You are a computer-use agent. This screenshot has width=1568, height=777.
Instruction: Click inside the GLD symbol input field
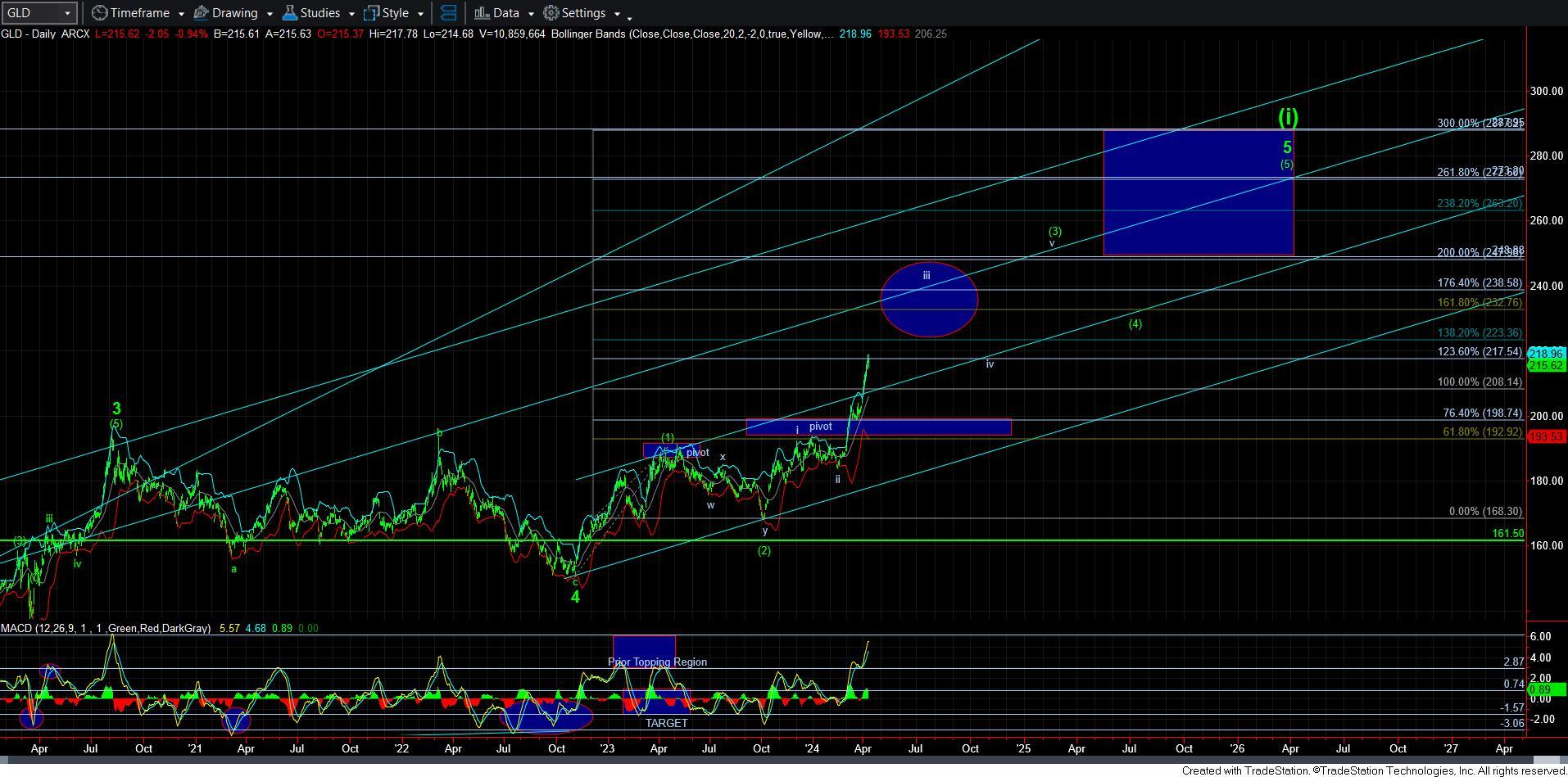tap(31, 13)
